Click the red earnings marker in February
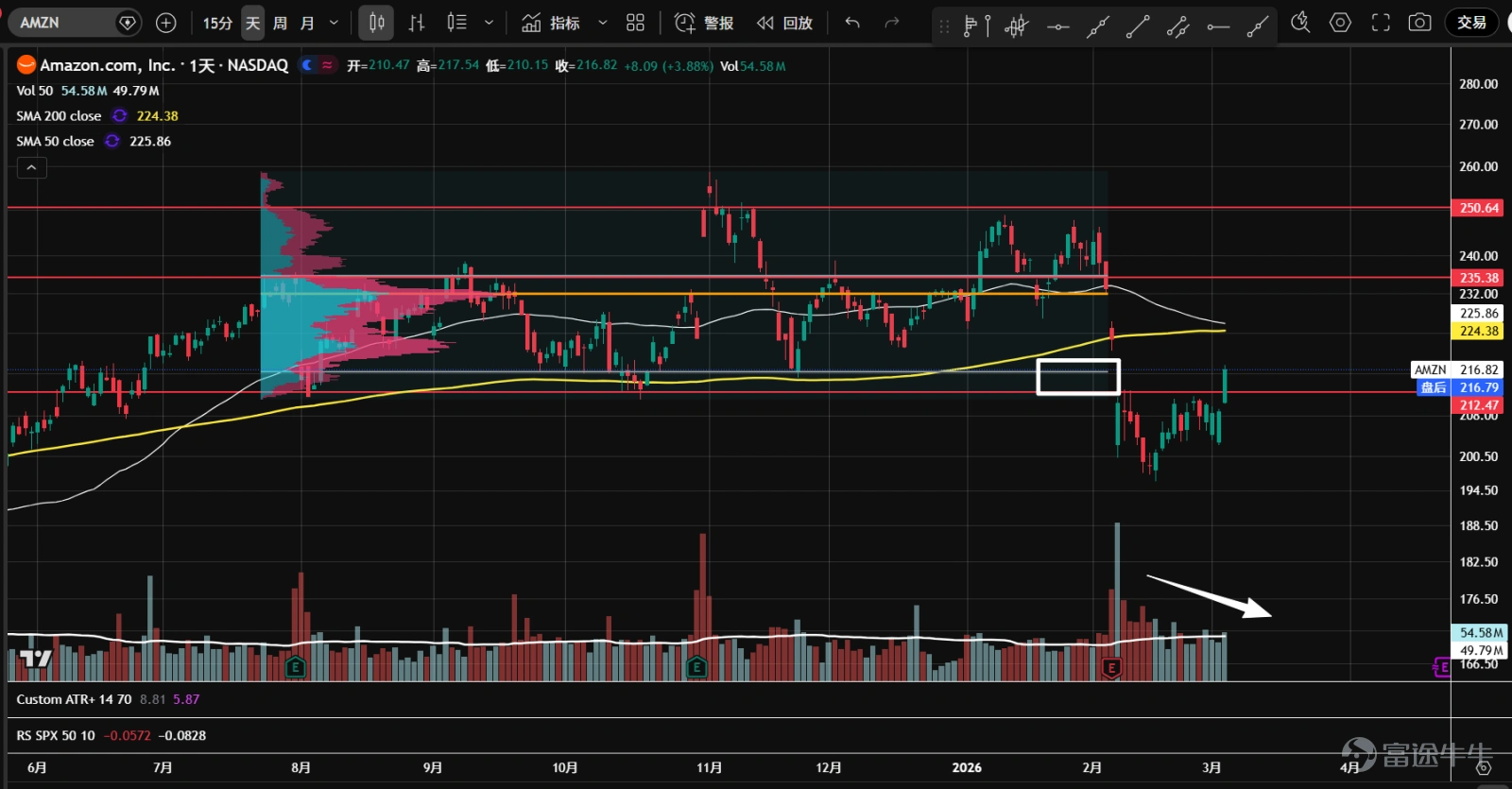1512x789 pixels. [x=1111, y=667]
